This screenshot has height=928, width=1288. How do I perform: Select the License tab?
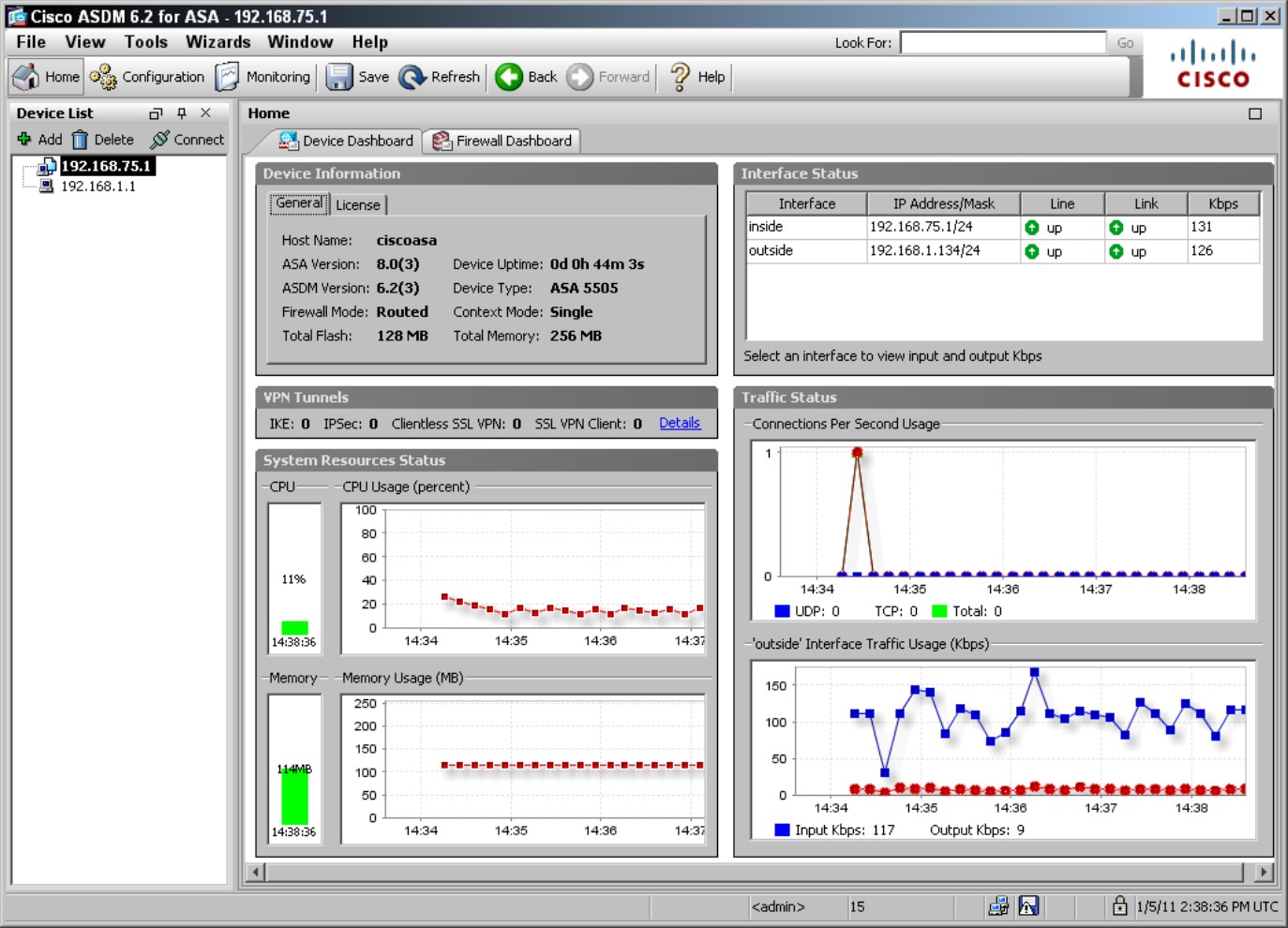point(358,205)
